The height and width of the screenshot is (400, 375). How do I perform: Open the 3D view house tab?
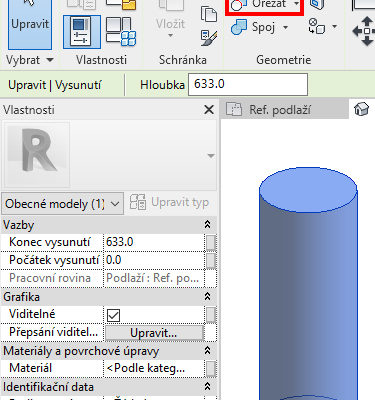point(362,109)
